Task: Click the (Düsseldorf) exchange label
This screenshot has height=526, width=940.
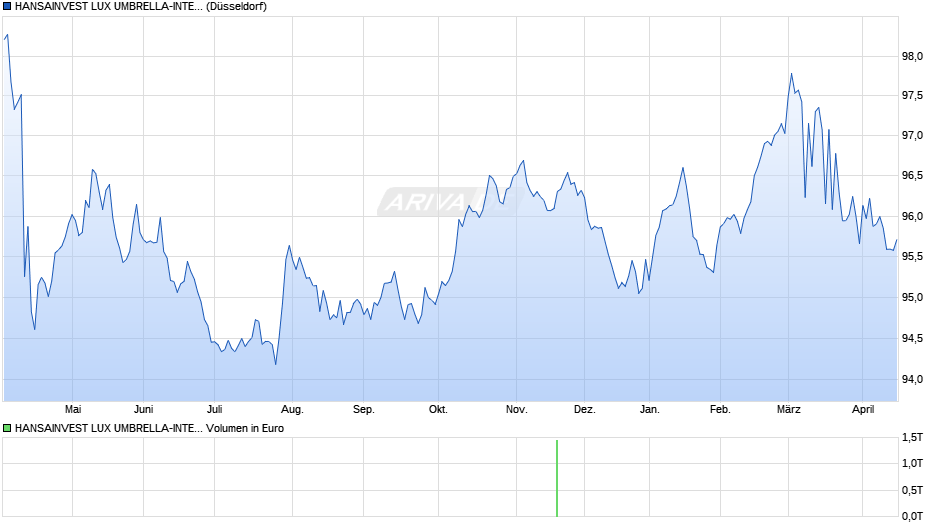Action: click(236, 7)
